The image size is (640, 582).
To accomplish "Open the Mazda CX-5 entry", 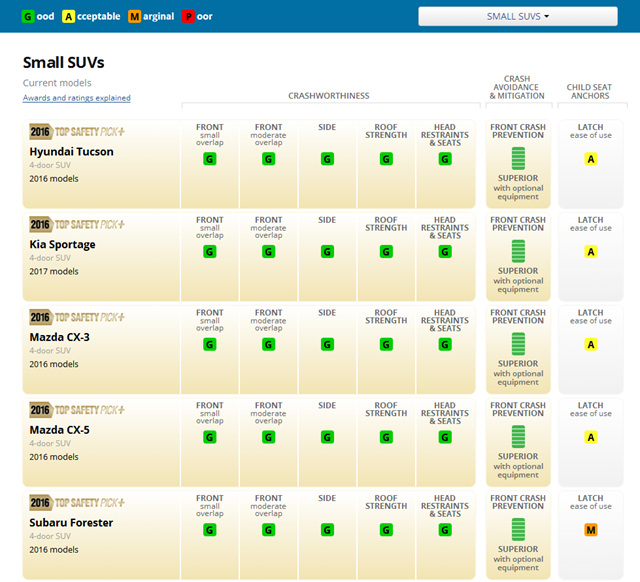I will (x=59, y=430).
